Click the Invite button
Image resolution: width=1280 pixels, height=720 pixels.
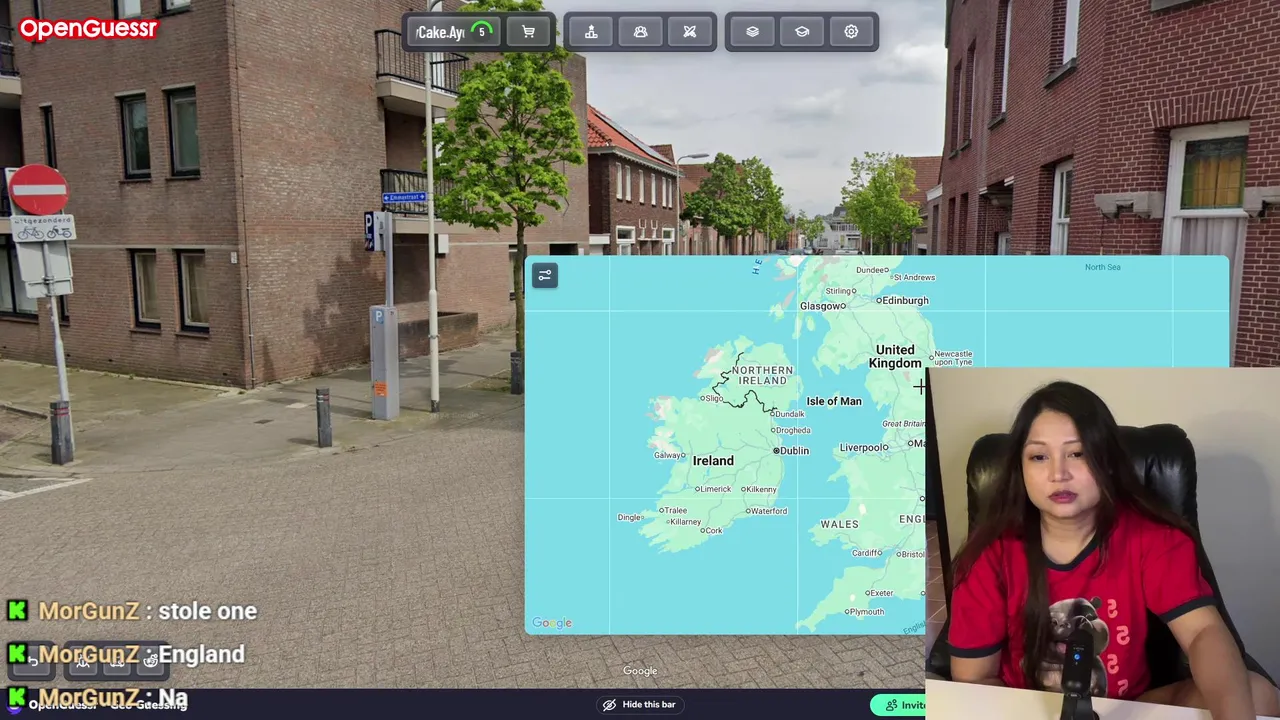coord(905,705)
